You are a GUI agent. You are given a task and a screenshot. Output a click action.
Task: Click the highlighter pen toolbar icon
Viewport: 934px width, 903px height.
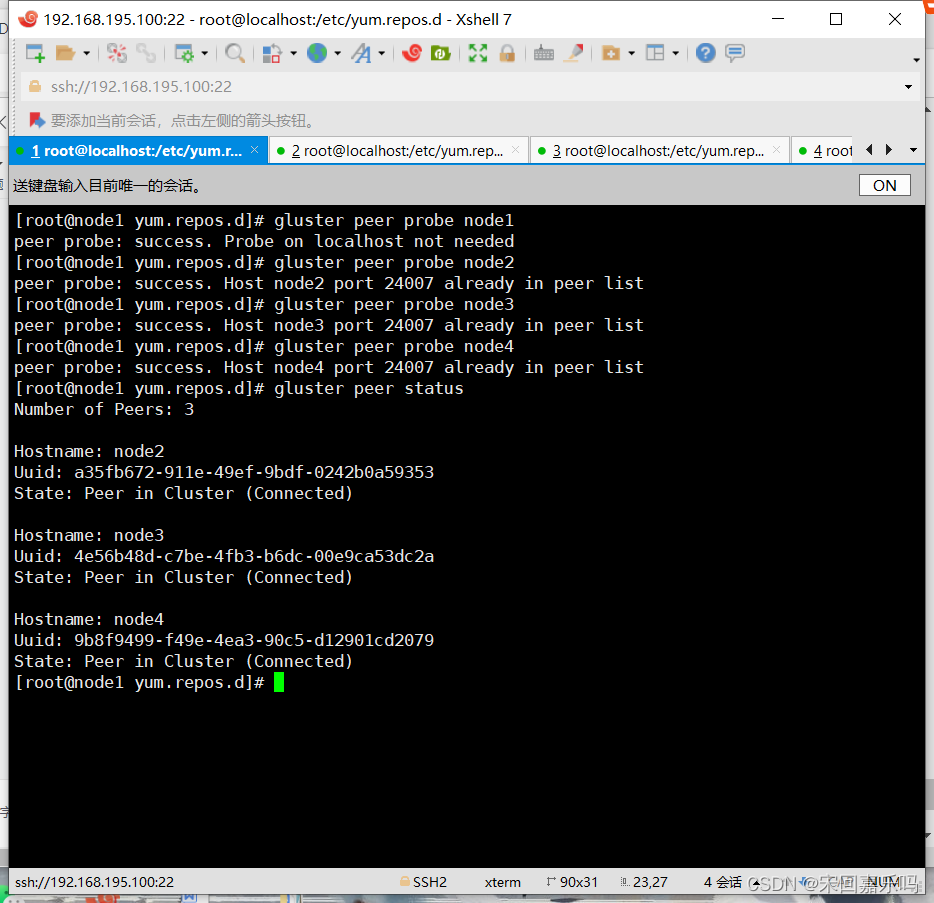[574, 54]
